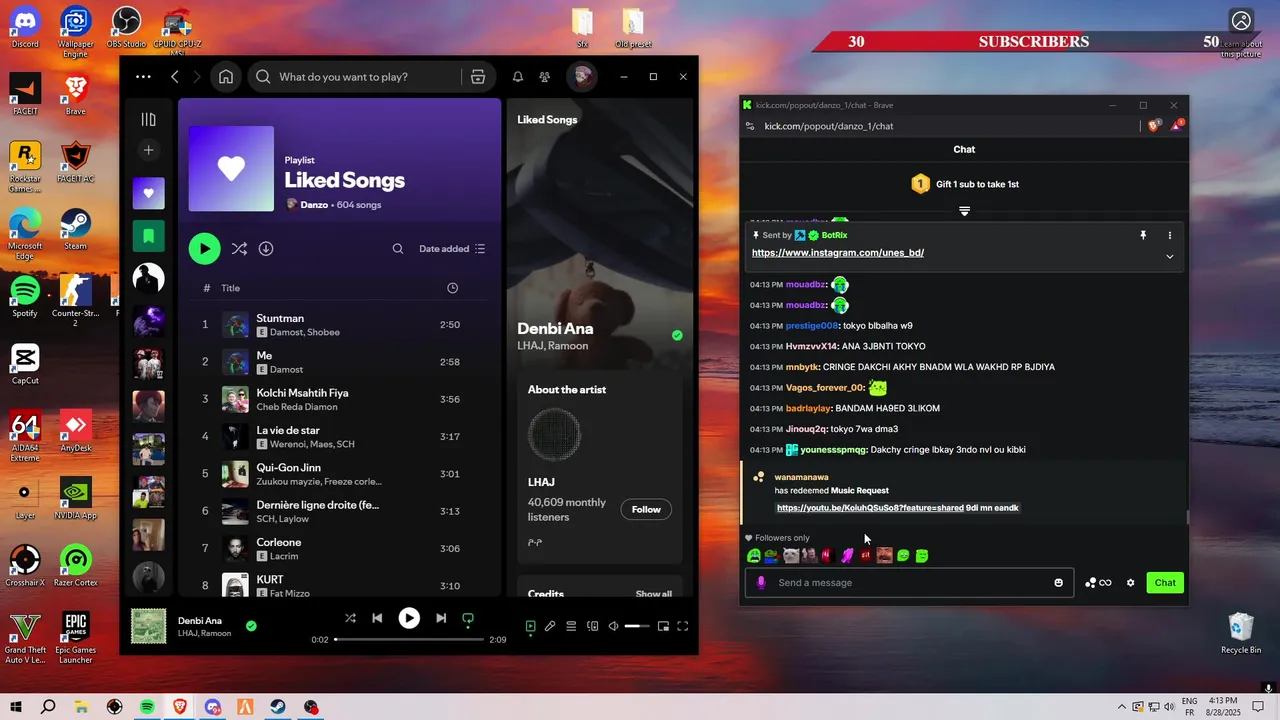Screen dimensions: 1280x720
Task: Skip to previous track
Action: click(377, 619)
